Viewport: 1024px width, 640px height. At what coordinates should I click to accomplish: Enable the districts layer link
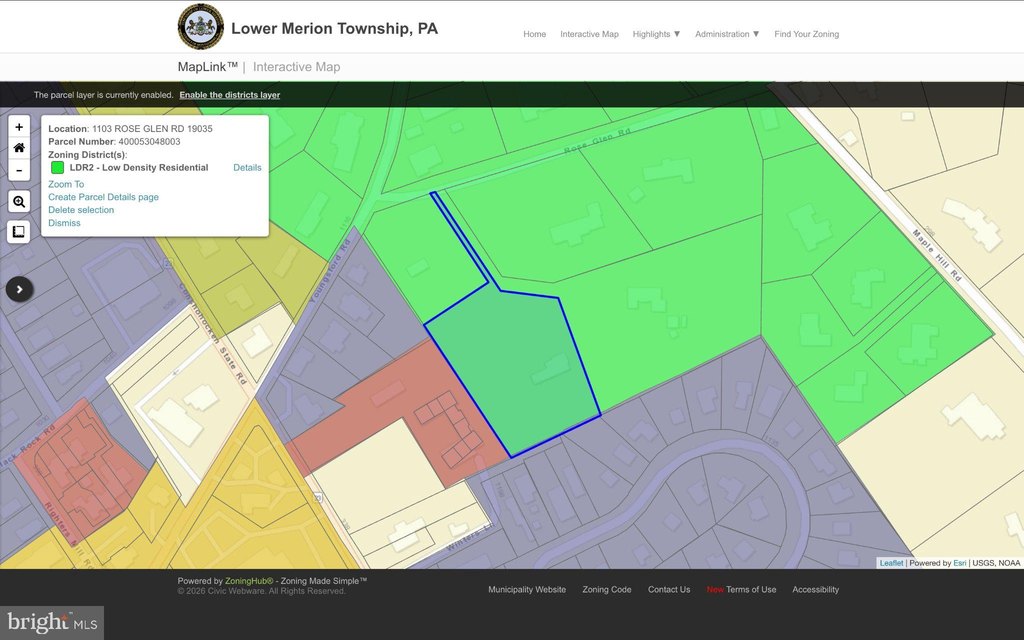pyautogui.click(x=230, y=95)
